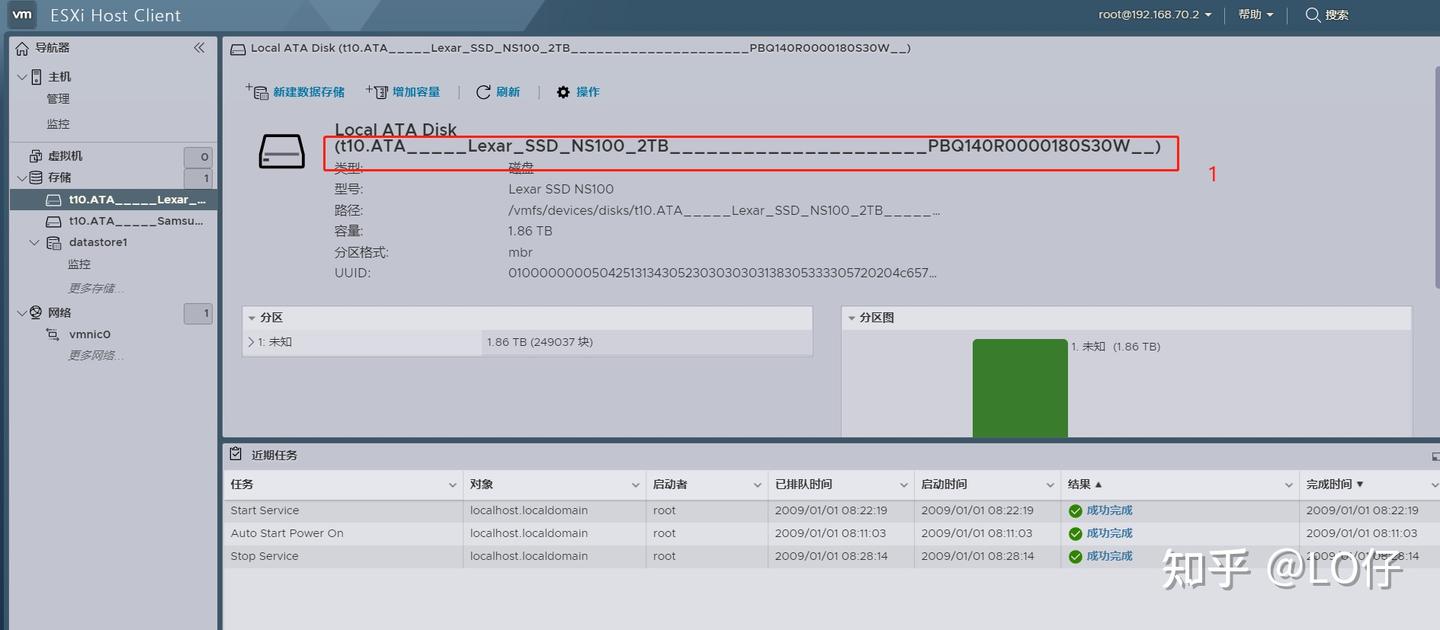Click 成功完成 link for Auto Start Power On
Screen dimensions: 1440x630
[x=1110, y=534]
